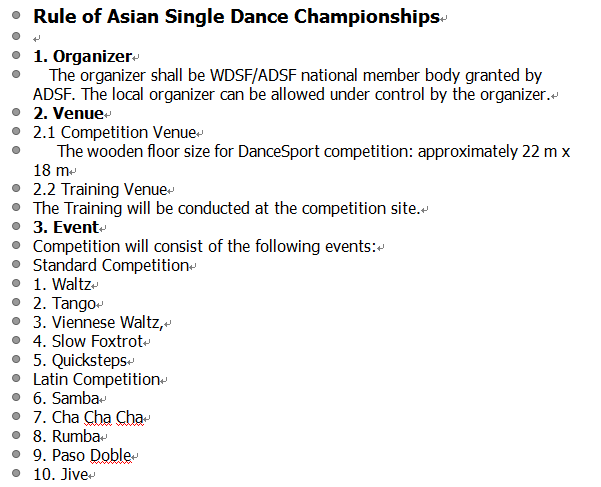Click the '5. Quicksteps' line

point(80,361)
